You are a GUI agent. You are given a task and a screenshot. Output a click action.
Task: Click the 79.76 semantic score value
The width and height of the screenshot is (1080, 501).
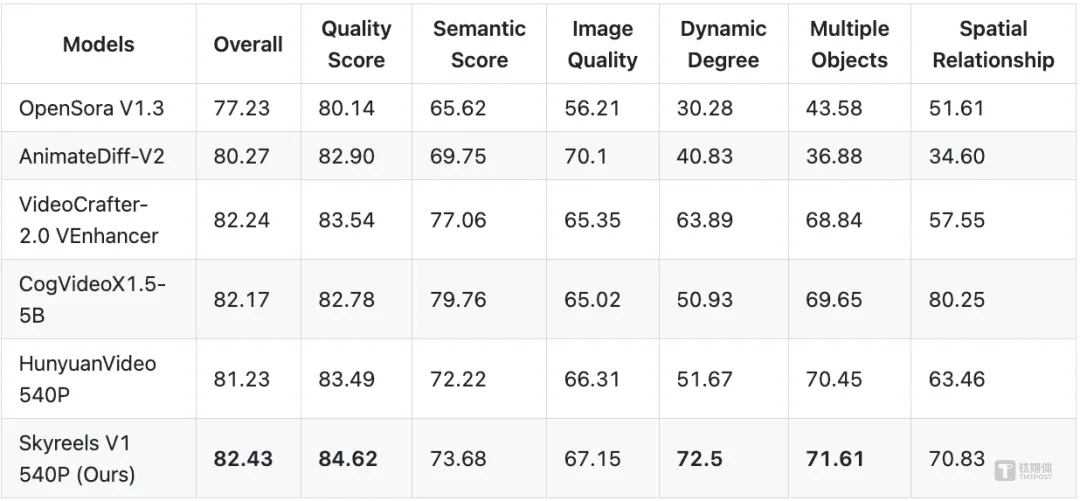pyautogui.click(x=459, y=299)
